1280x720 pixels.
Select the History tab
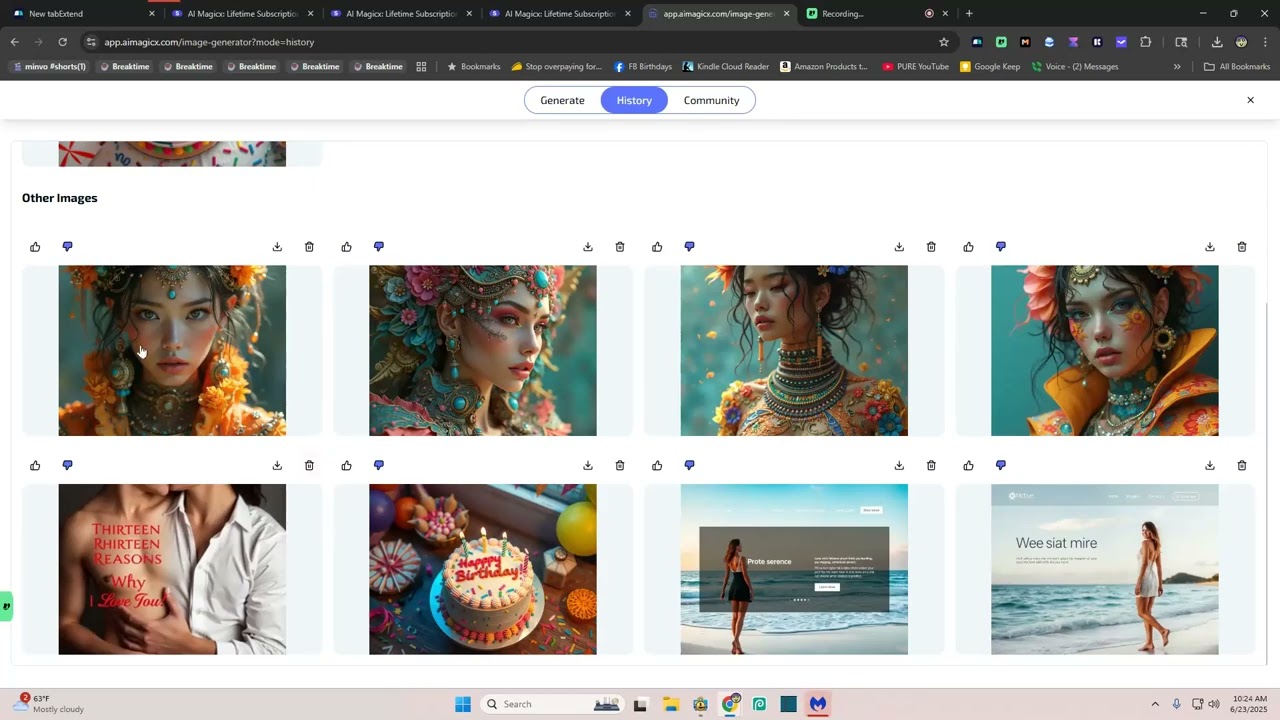click(x=634, y=100)
